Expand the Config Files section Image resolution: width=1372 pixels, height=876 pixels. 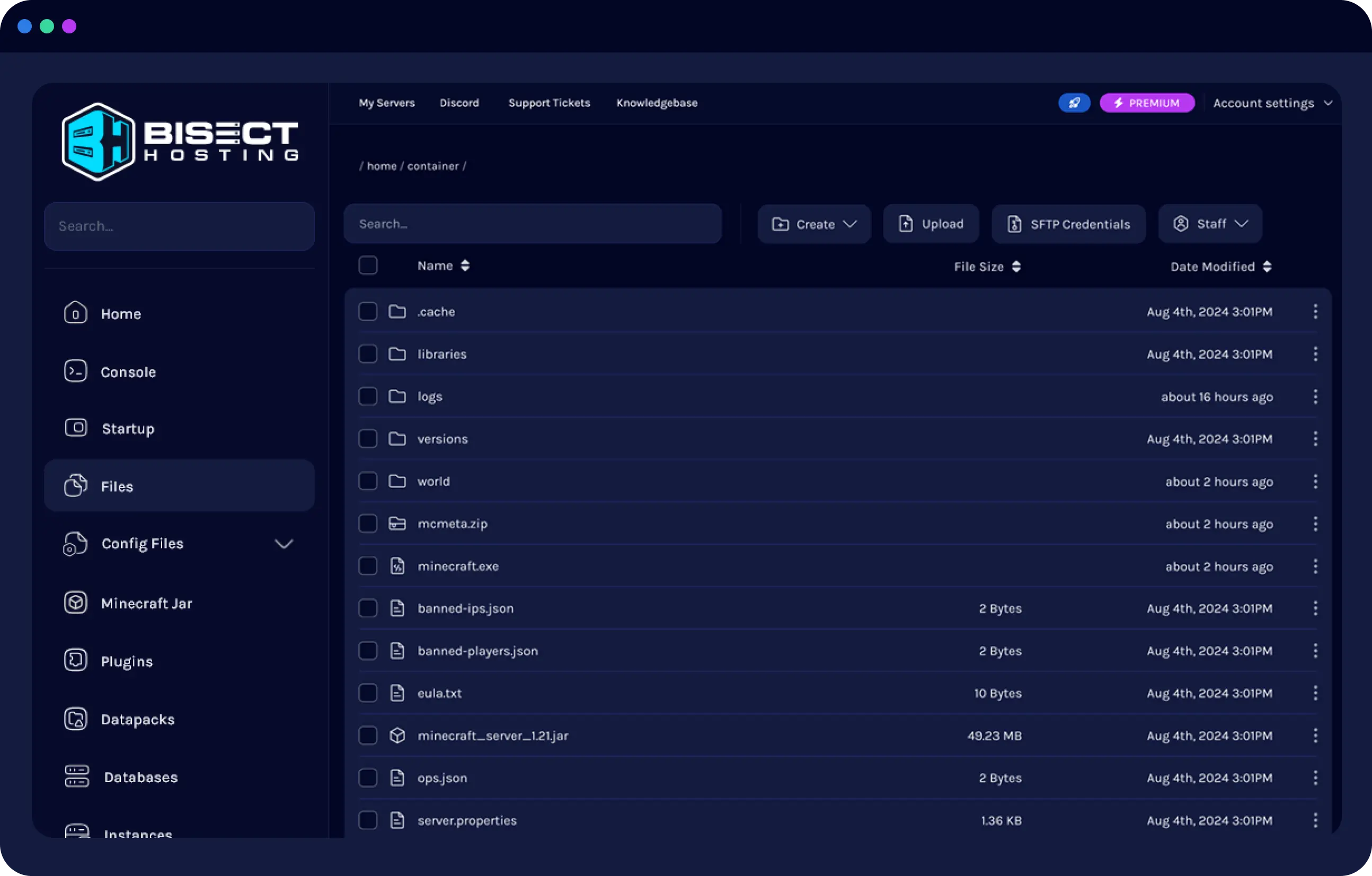tap(285, 543)
